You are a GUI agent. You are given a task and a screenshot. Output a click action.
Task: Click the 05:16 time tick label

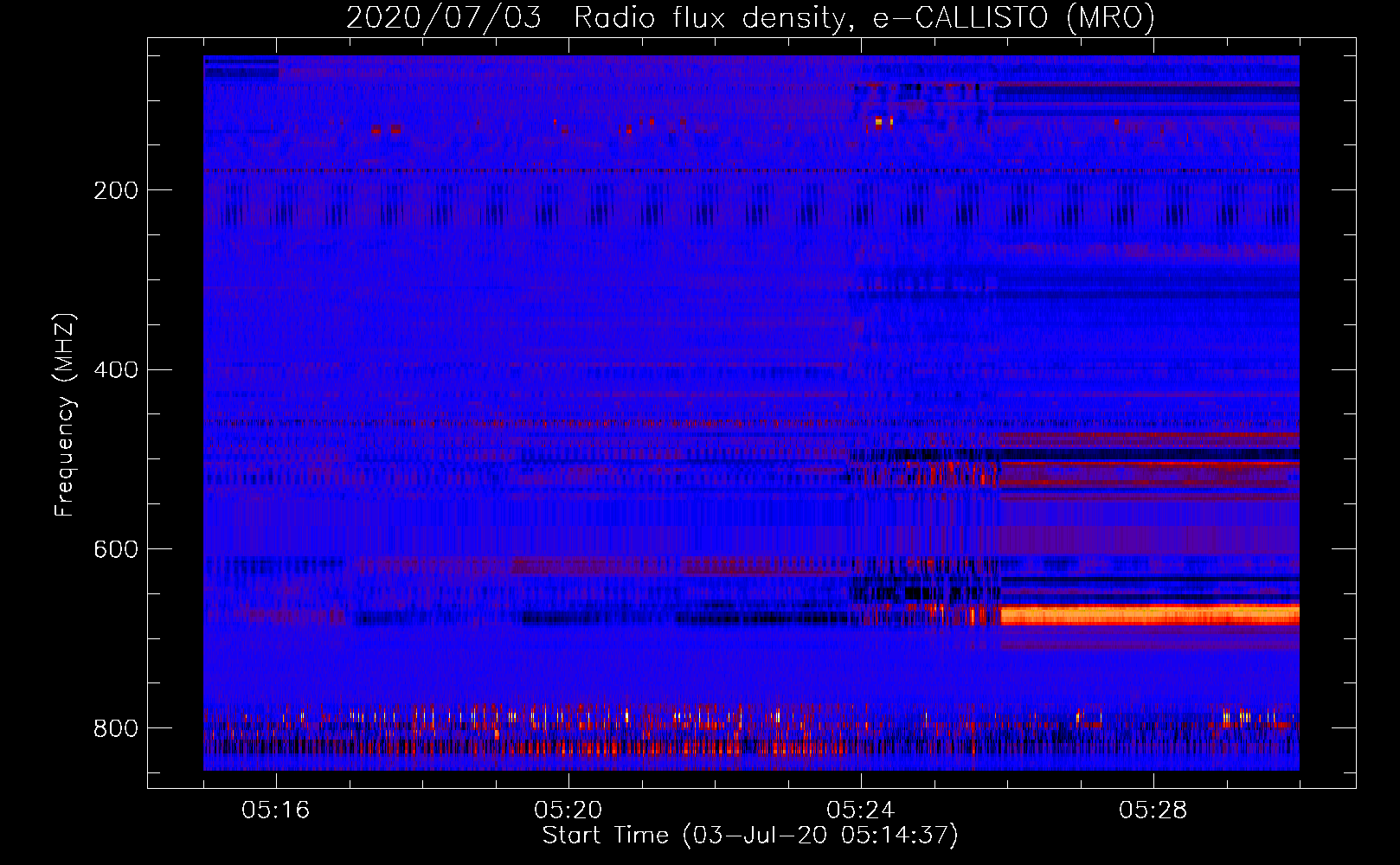pos(276,811)
